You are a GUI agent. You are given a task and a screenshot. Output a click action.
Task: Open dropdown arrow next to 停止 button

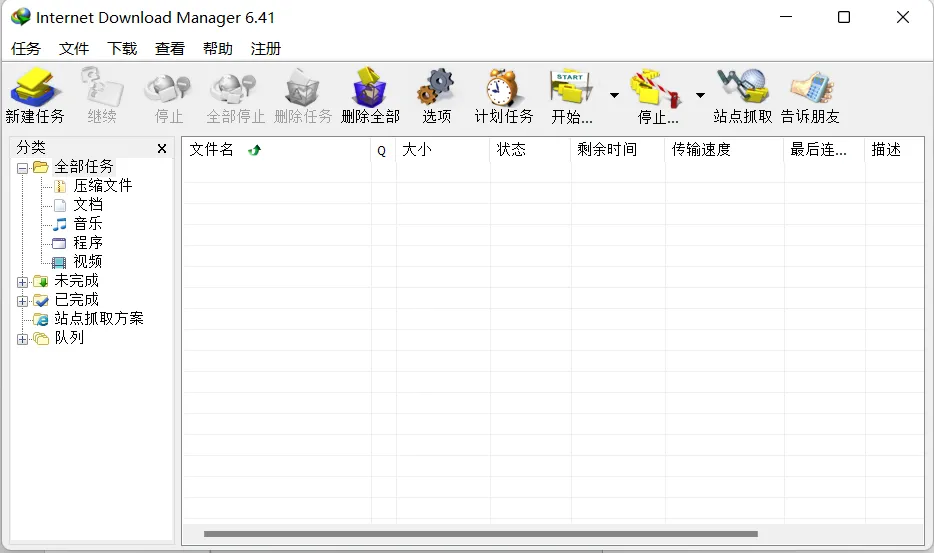tap(700, 96)
